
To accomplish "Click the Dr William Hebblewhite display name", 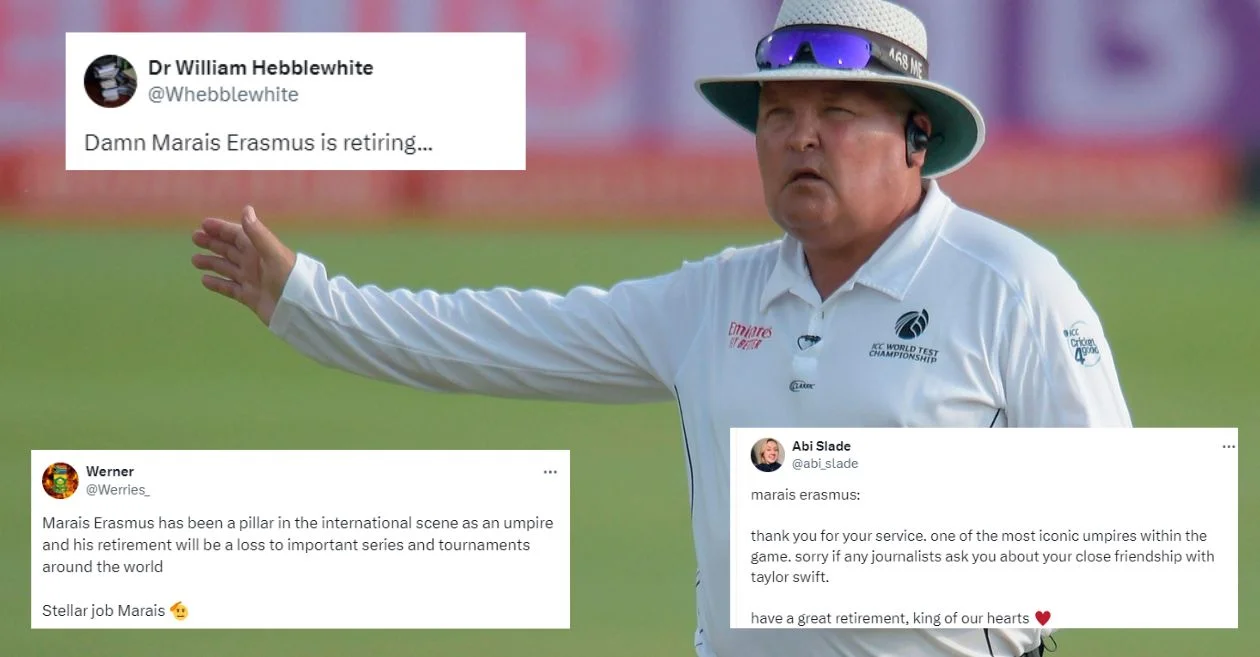I will [260, 68].
